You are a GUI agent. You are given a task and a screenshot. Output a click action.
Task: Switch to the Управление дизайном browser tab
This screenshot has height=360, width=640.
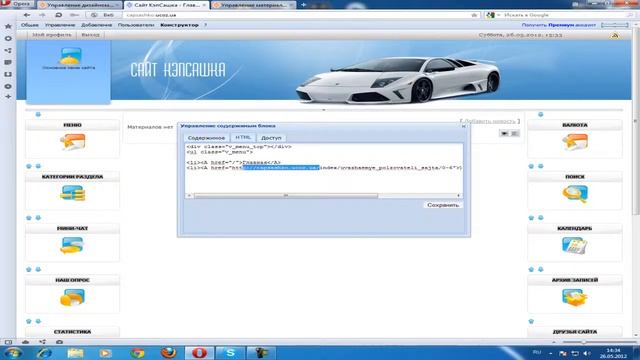click(x=80, y=5)
